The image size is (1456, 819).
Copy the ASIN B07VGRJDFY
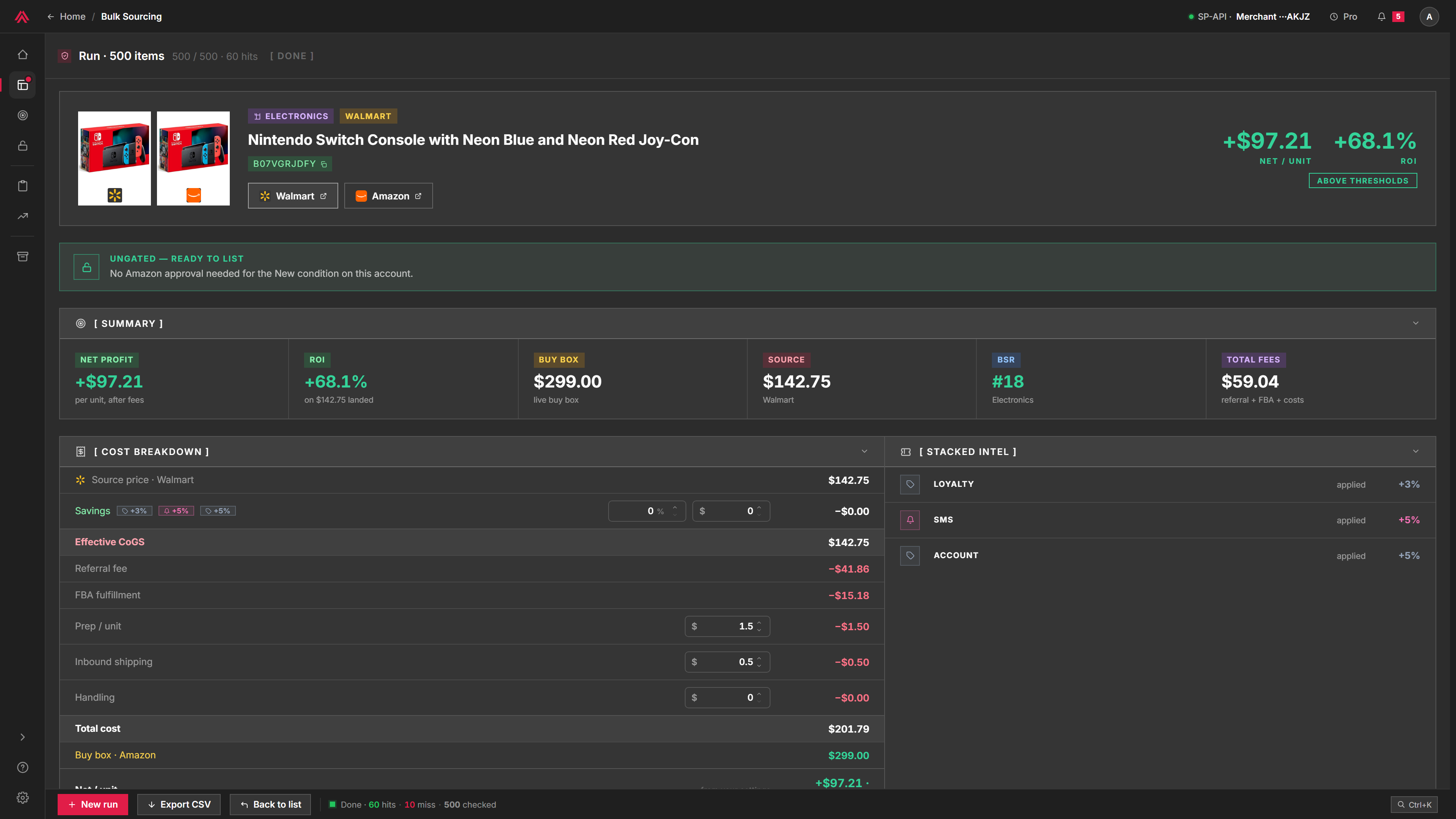pos(324,164)
